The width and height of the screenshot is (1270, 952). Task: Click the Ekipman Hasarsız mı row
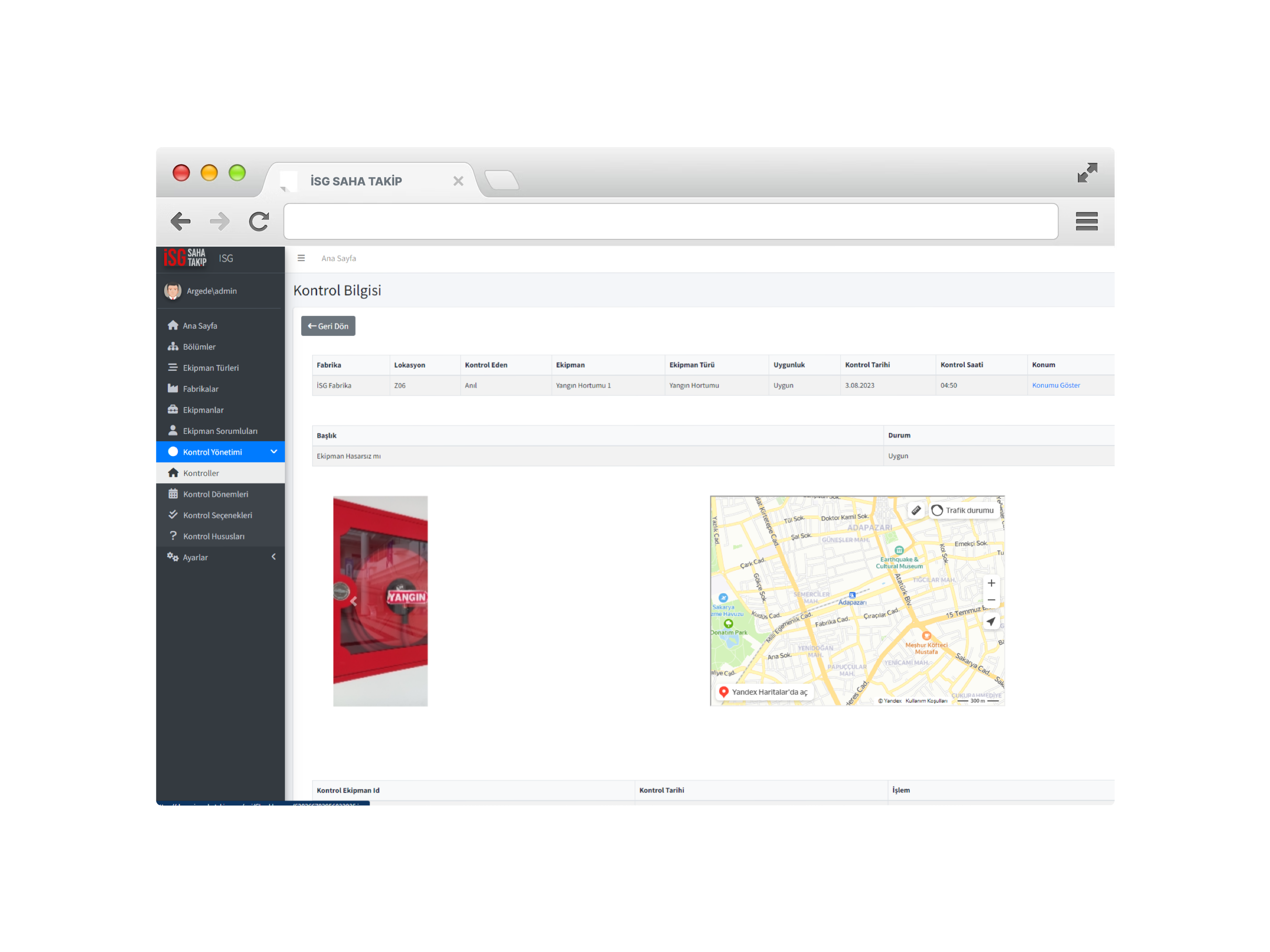click(713, 456)
